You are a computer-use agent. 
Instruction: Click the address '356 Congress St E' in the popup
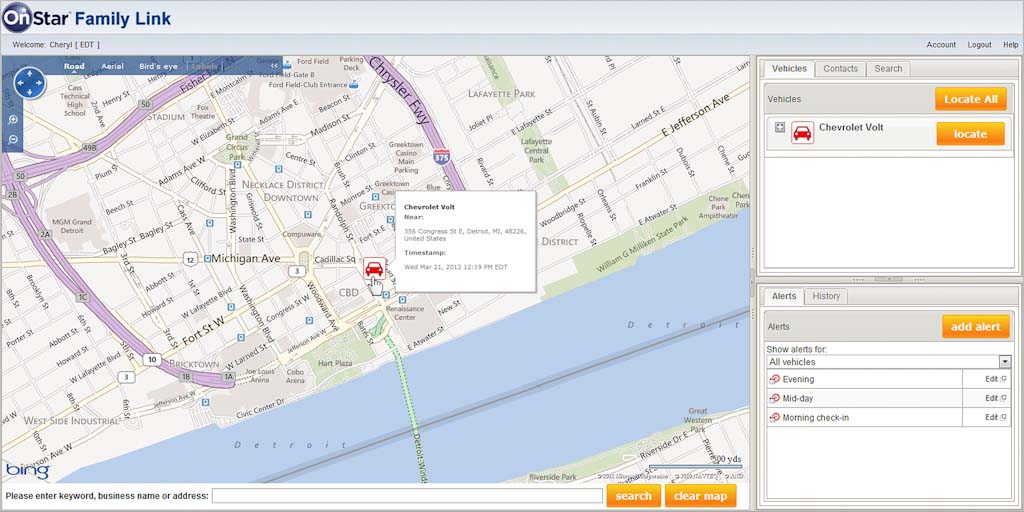click(465, 234)
